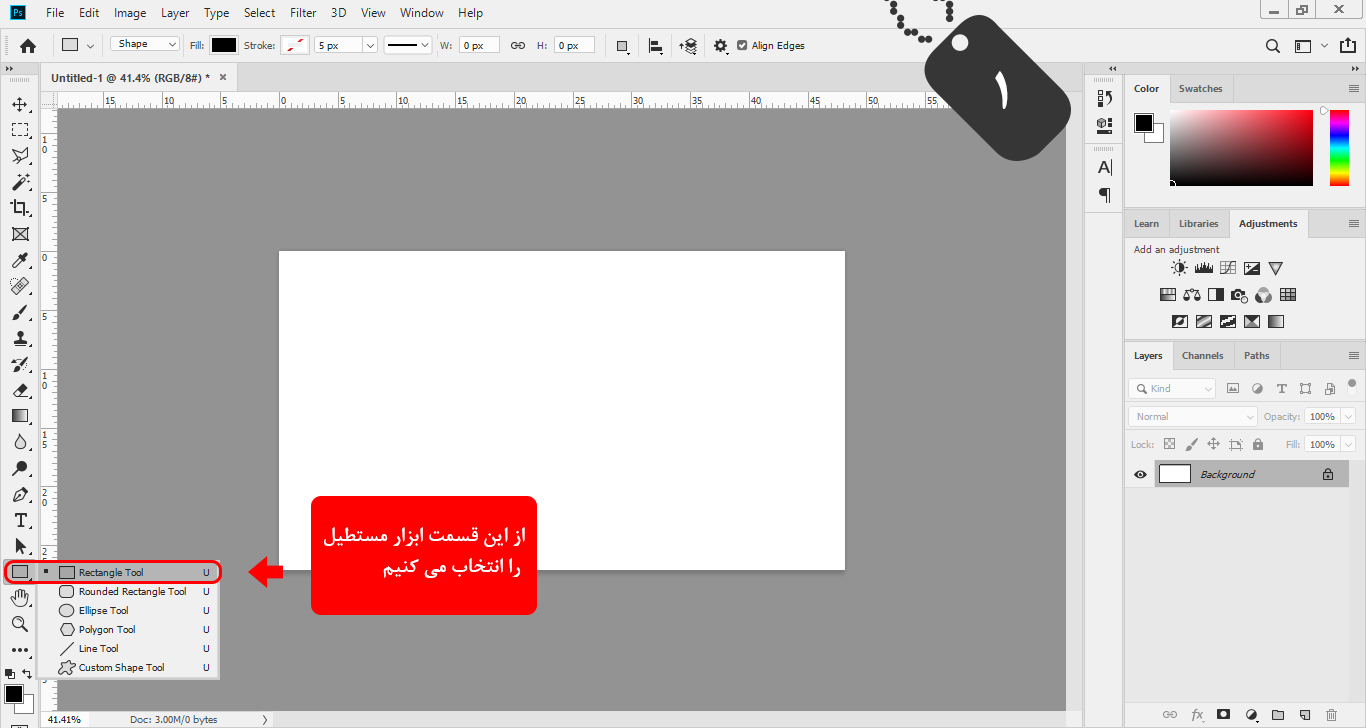1366x728 pixels.
Task: Toggle the Align Edges checkbox
Action: click(x=742, y=45)
